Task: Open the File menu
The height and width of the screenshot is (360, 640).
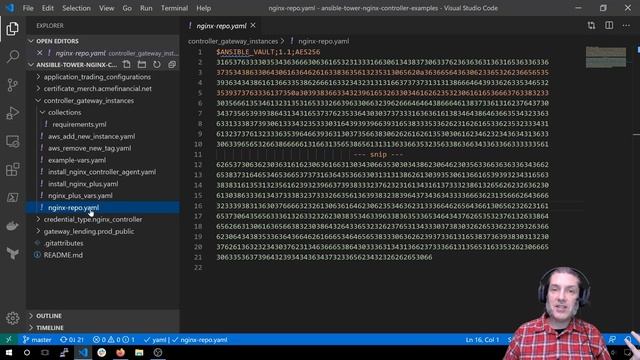Action: [28, 8]
